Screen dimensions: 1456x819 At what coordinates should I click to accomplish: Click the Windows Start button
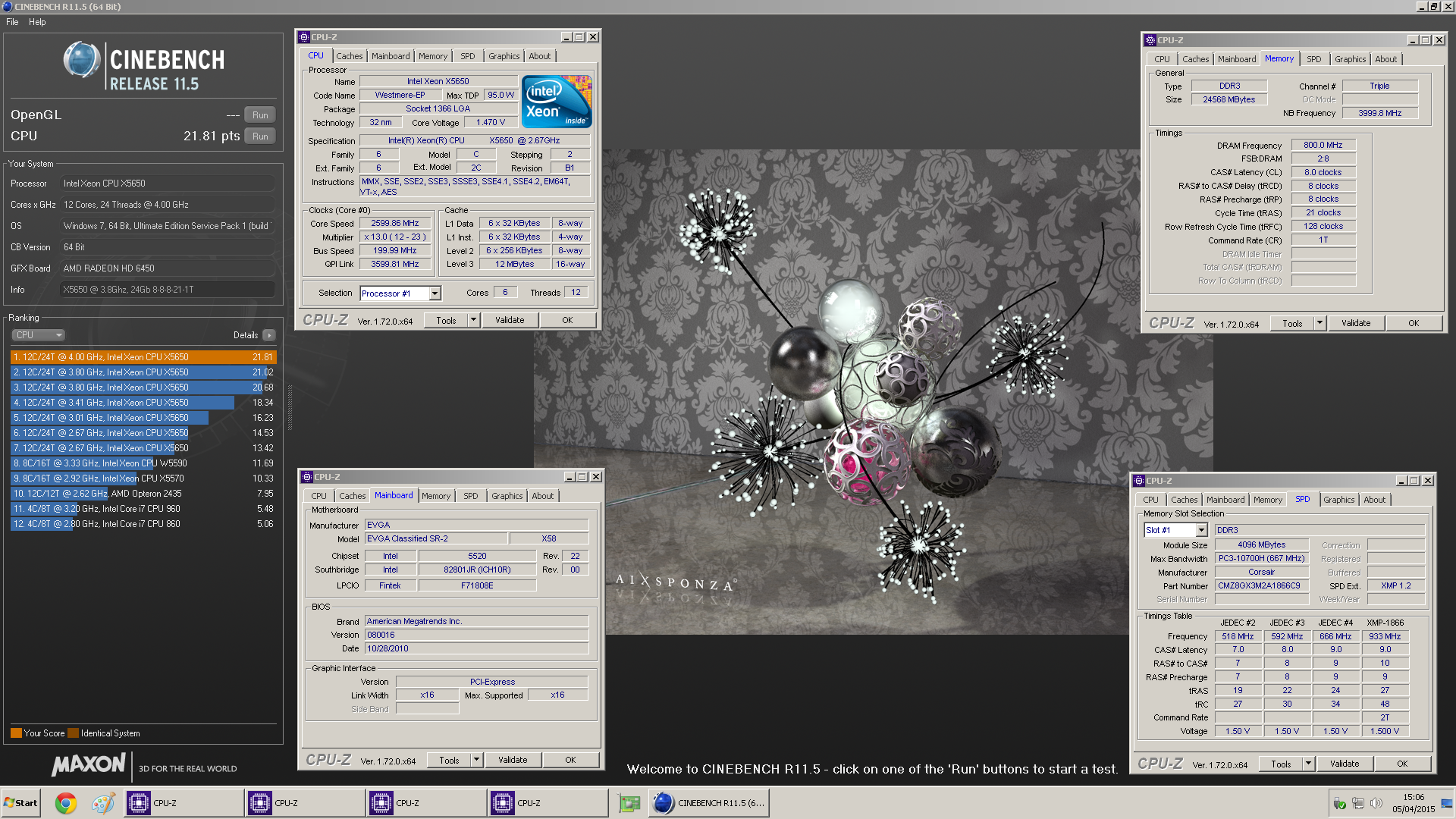[21, 803]
